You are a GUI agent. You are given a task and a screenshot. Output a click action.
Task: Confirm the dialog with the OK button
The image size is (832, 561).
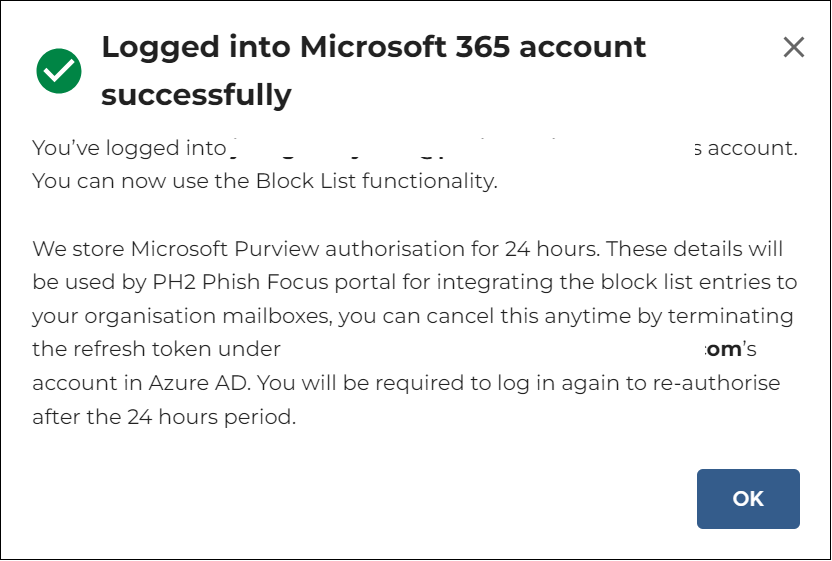[748, 498]
